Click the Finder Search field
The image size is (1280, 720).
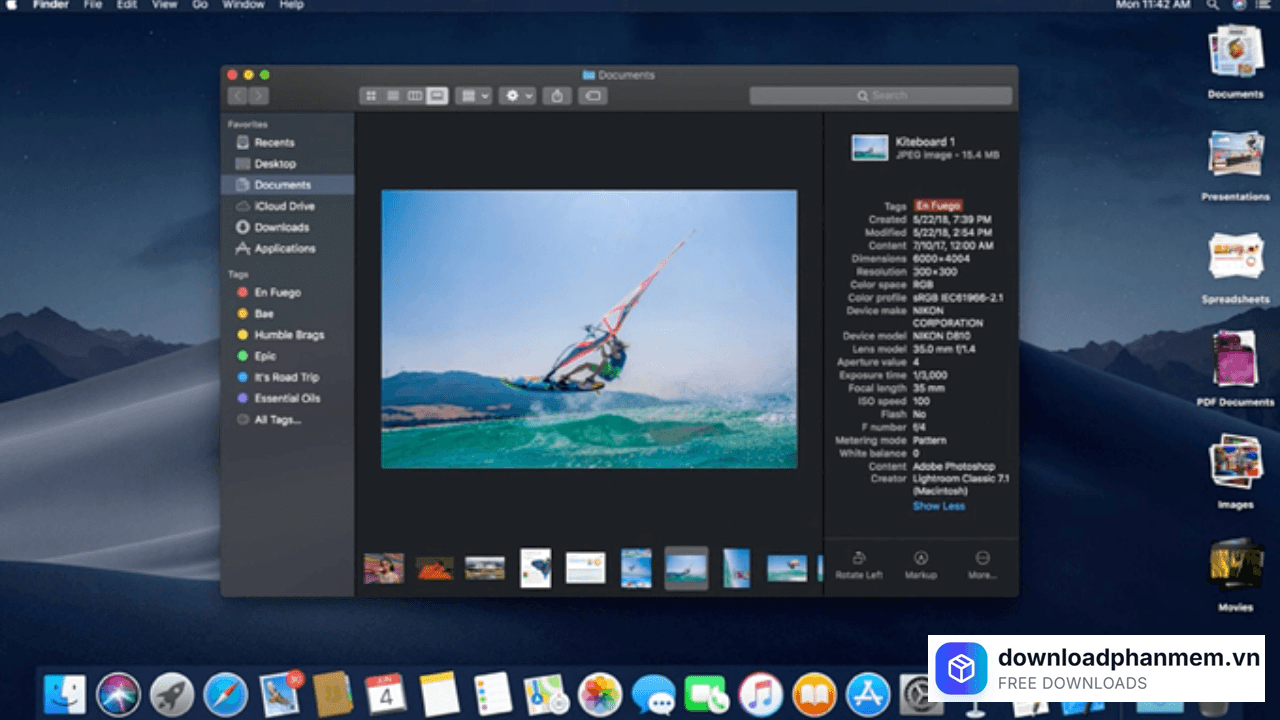click(x=881, y=96)
